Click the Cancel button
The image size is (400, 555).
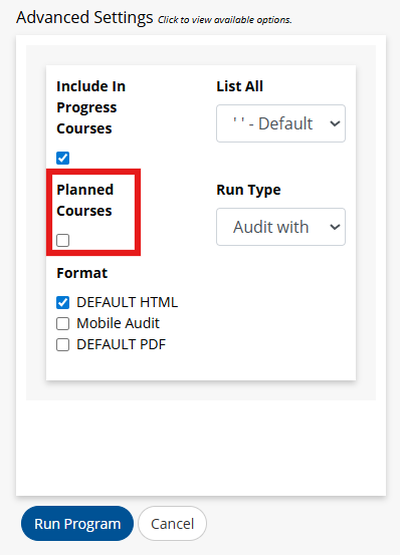[172, 523]
